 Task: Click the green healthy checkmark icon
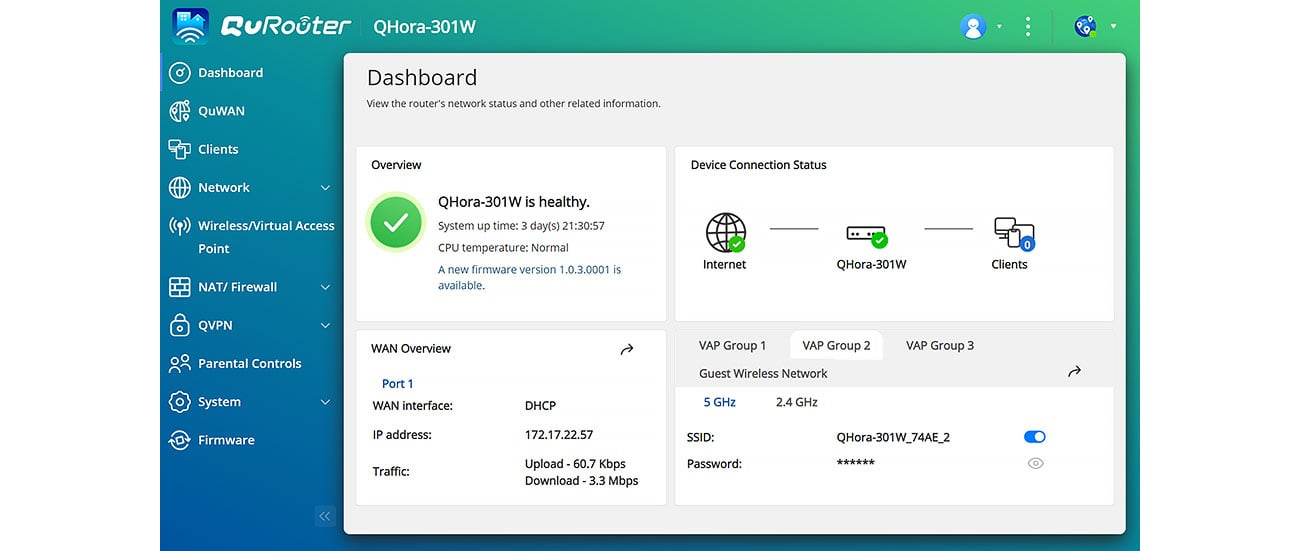pos(396,222)
